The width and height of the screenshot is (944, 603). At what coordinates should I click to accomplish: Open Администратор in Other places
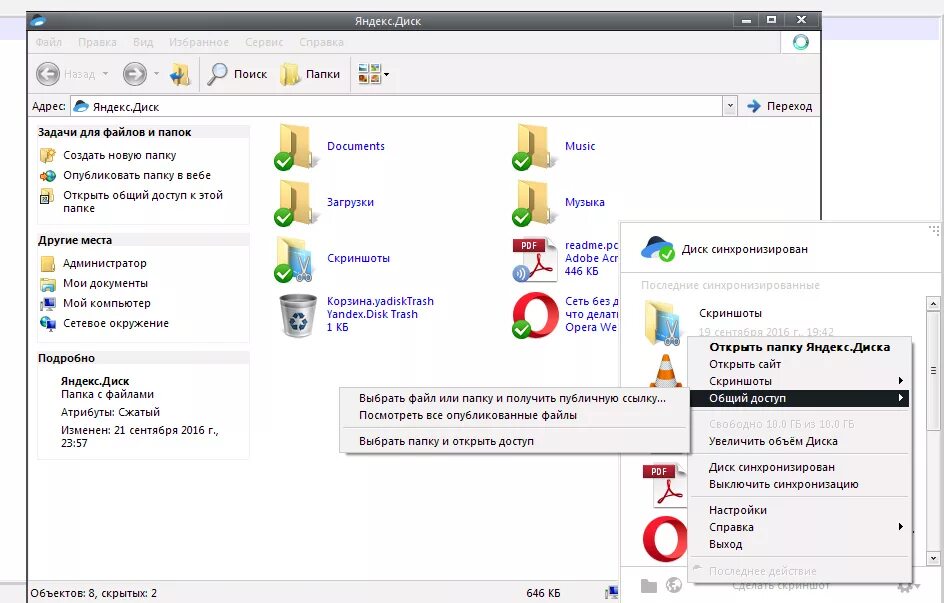pos(105,263)
